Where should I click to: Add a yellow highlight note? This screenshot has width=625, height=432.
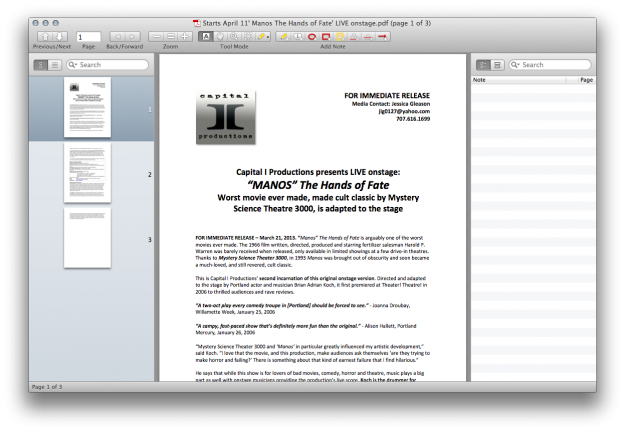340,37
